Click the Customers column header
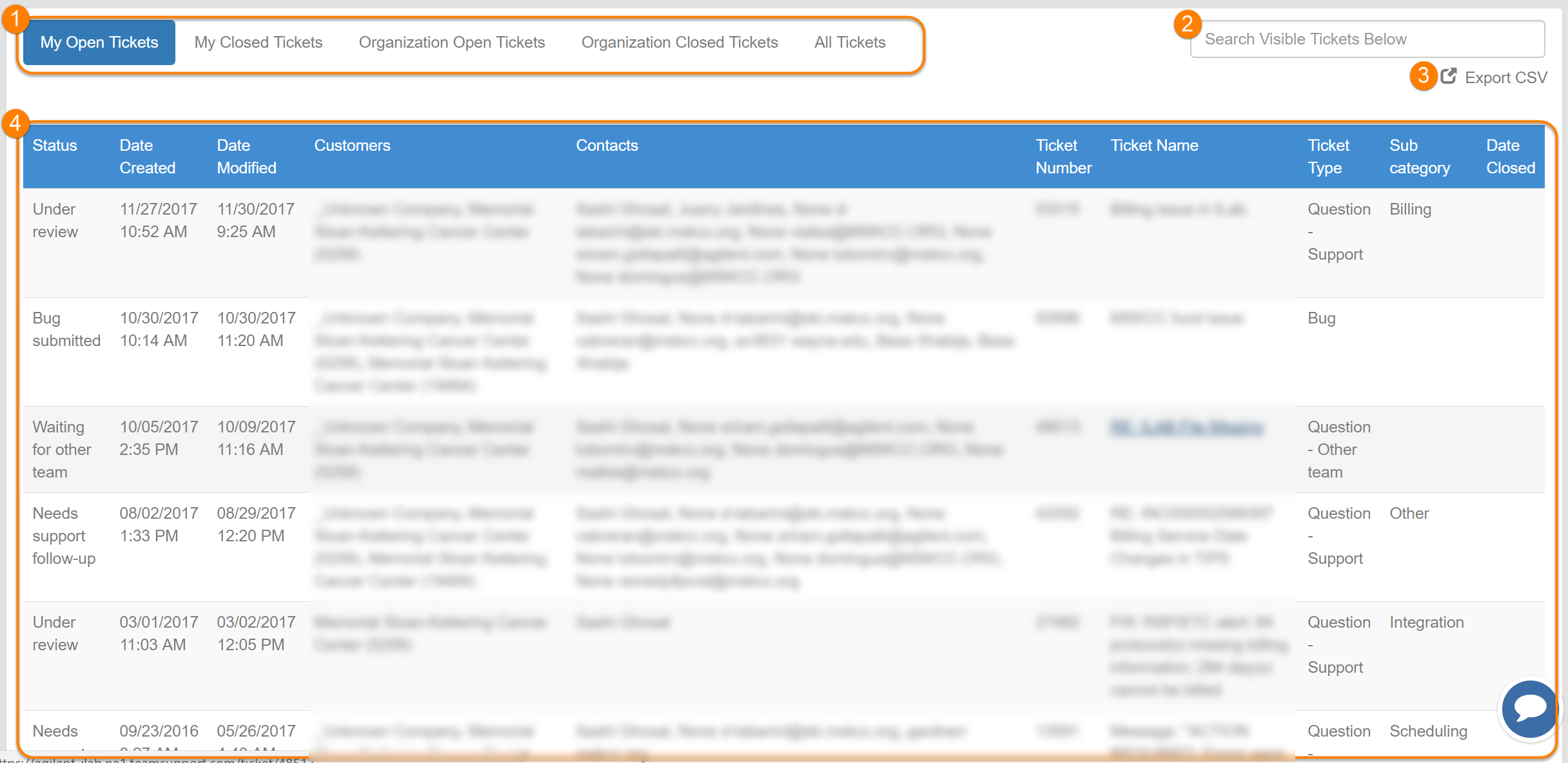This screenshot has width=1568, height=763. [352, 146]
